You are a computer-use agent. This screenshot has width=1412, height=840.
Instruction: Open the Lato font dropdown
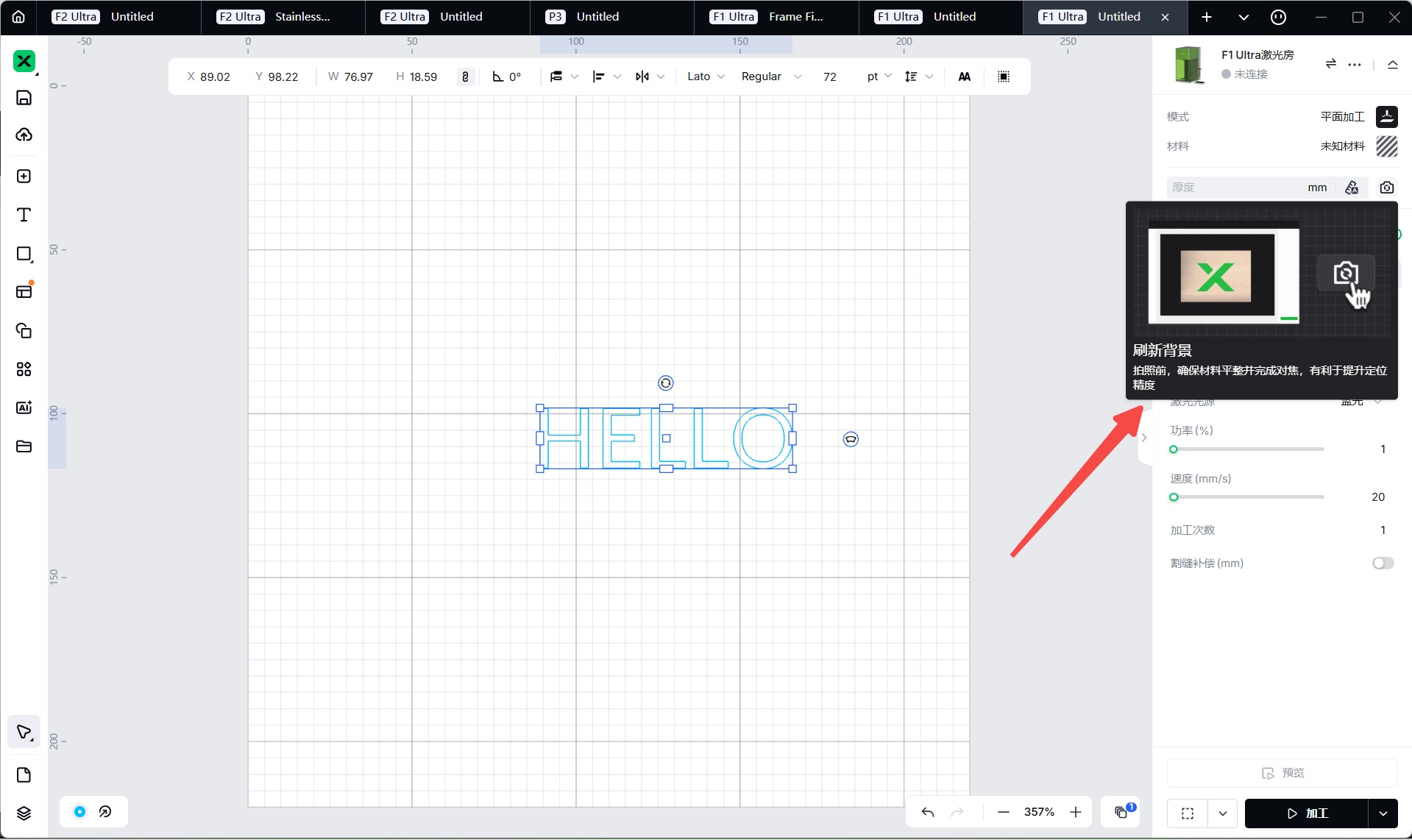click(x=706, y=76)
